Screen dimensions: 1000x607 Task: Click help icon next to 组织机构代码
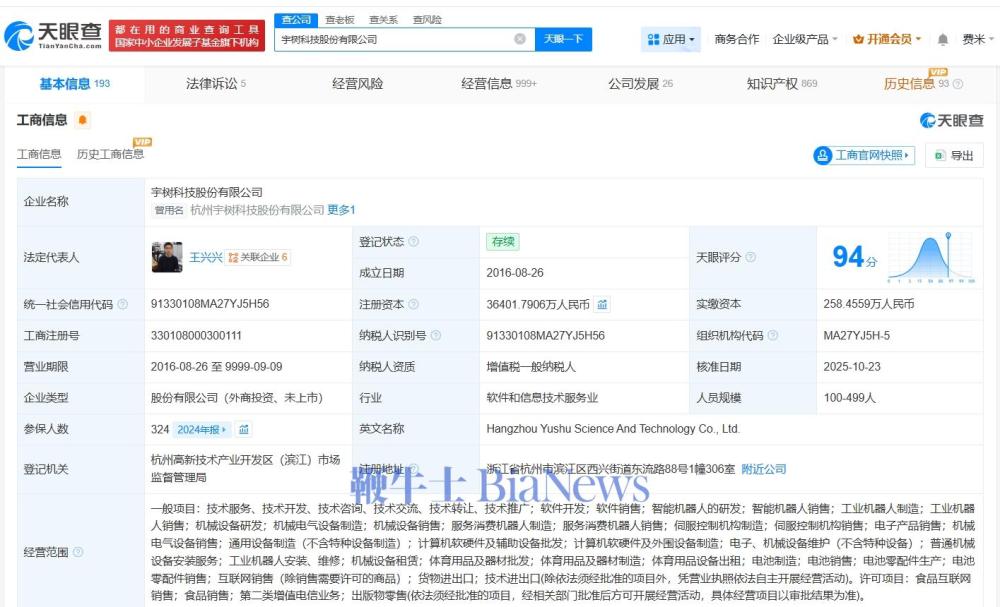[x=772, y=335]
